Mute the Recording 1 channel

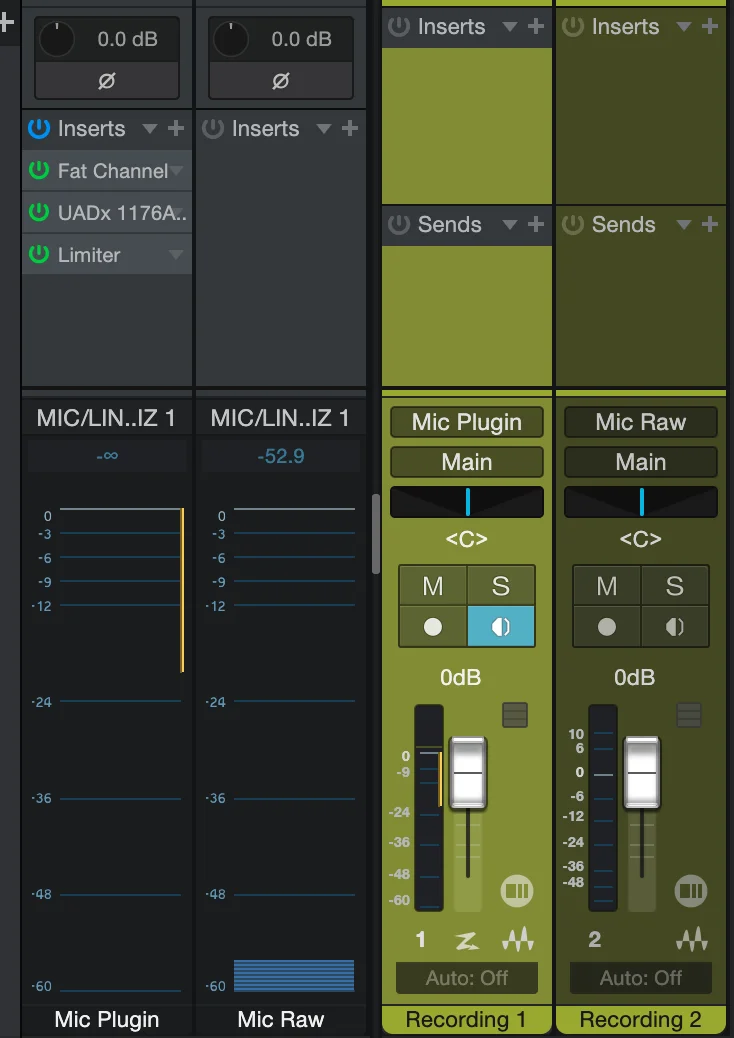pyautogui.click(x=433, y=586)
